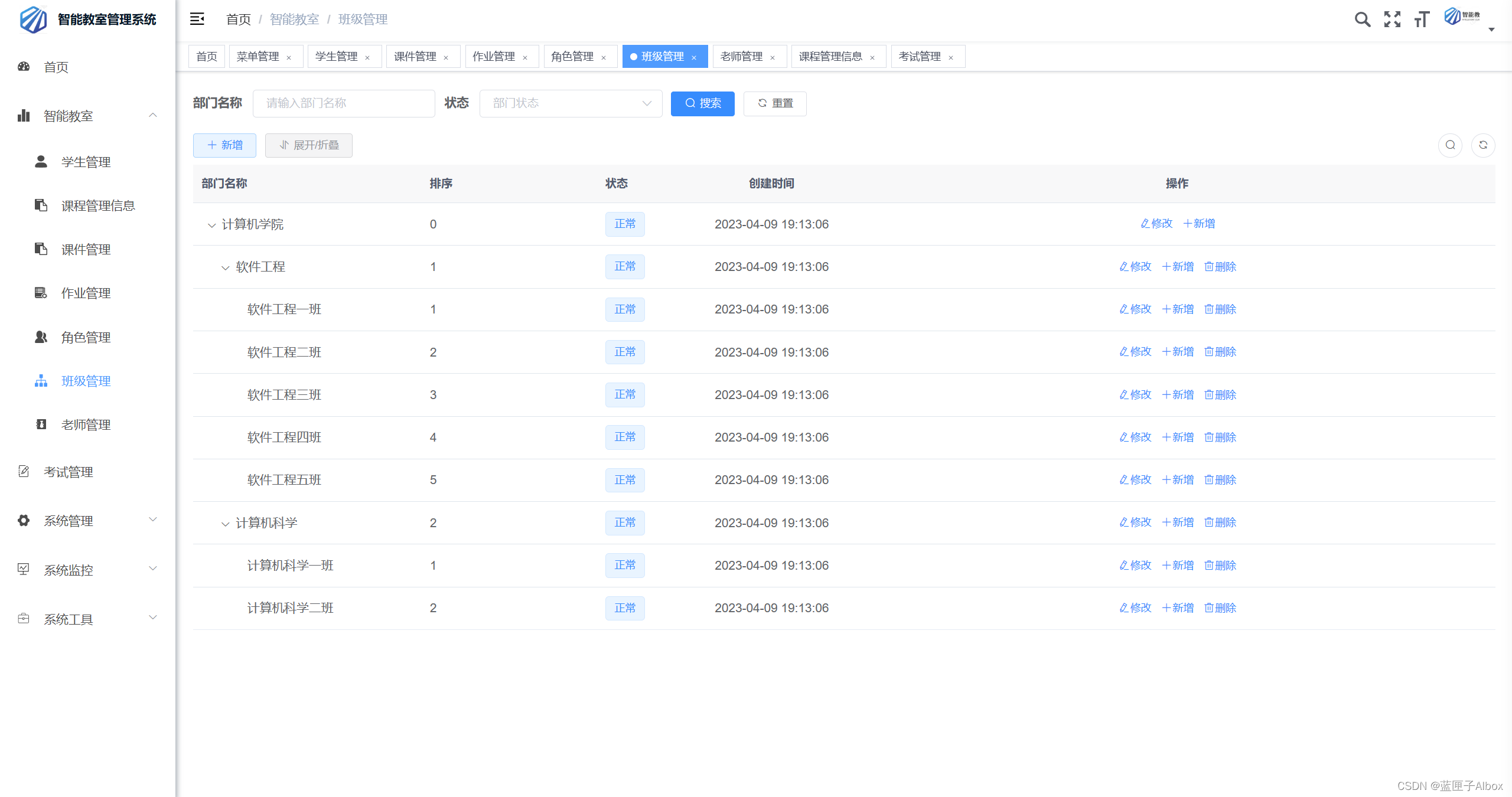The height and width of the screenshot is (797, 1512).
Task: Expand the 系统管理 sidebar group
Action: [x=153, y=520]
